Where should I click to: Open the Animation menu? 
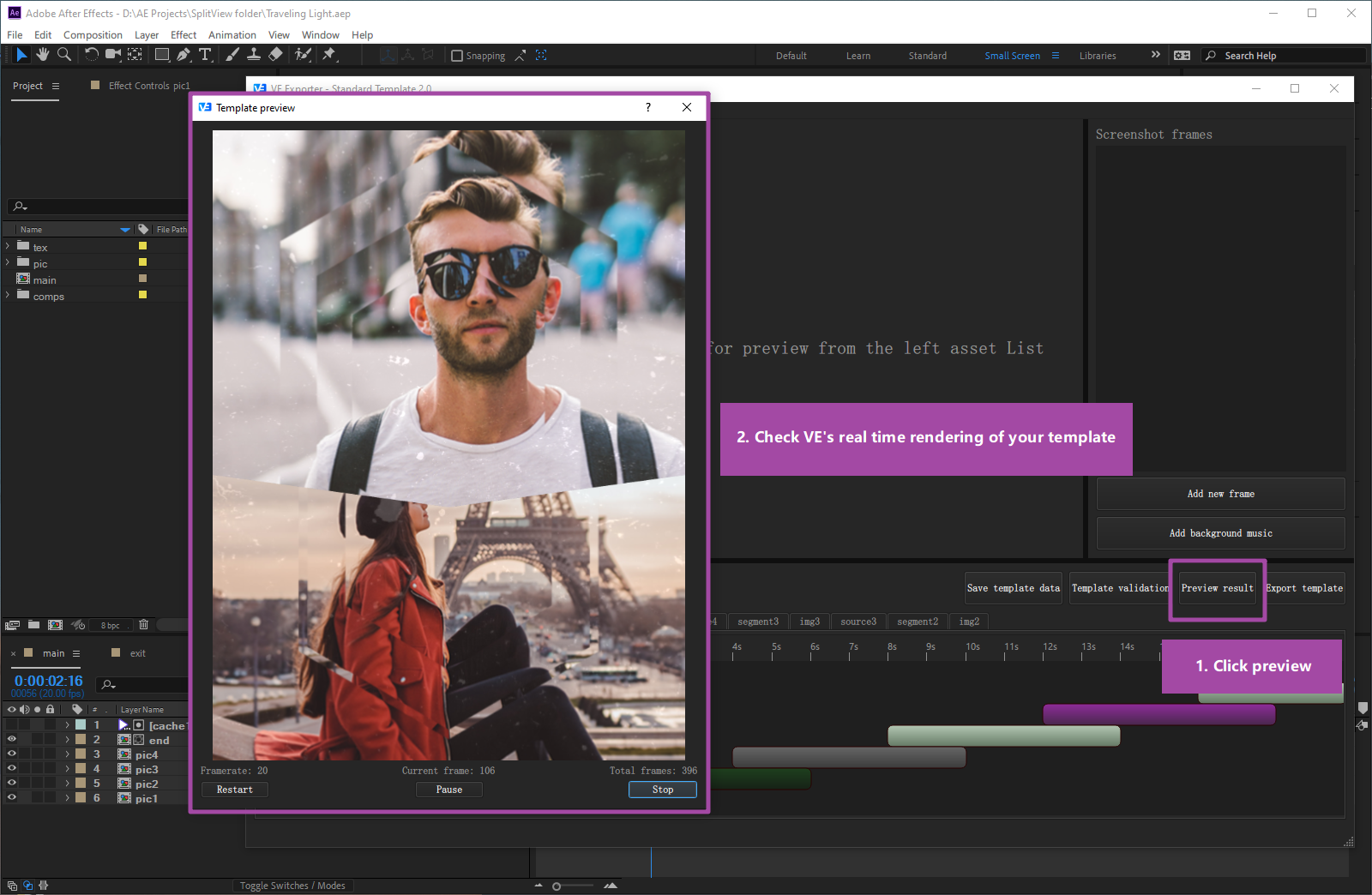[232, 35]
